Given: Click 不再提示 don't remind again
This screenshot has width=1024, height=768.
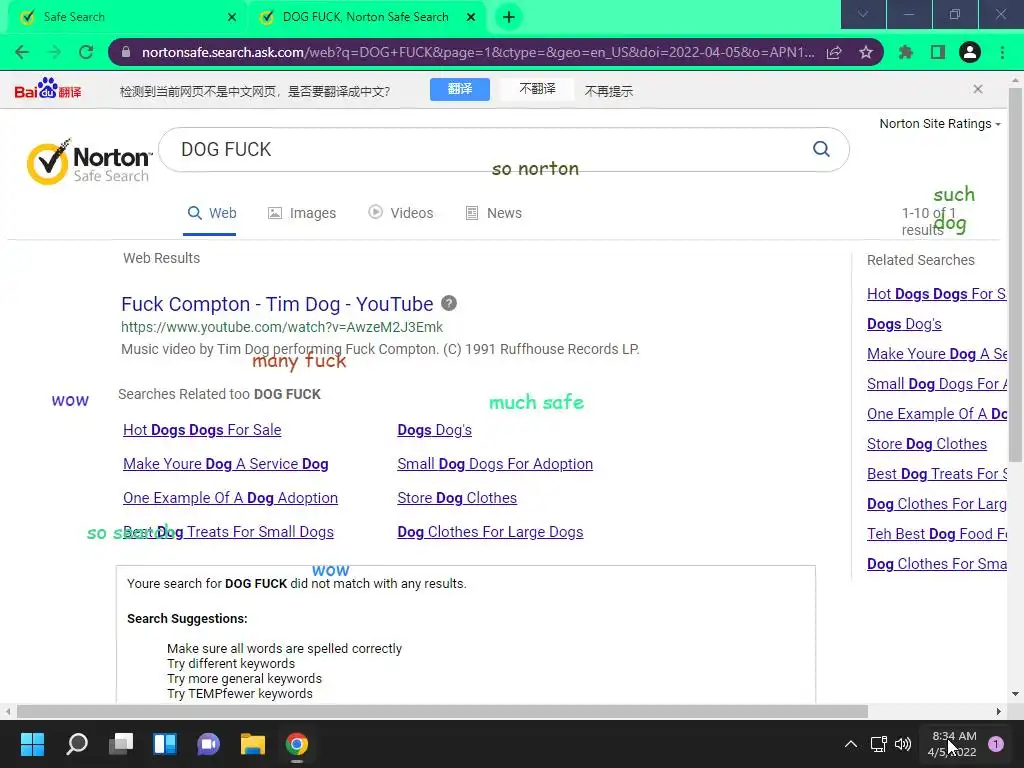Looking at the screenshot, I should click(609, 91).
